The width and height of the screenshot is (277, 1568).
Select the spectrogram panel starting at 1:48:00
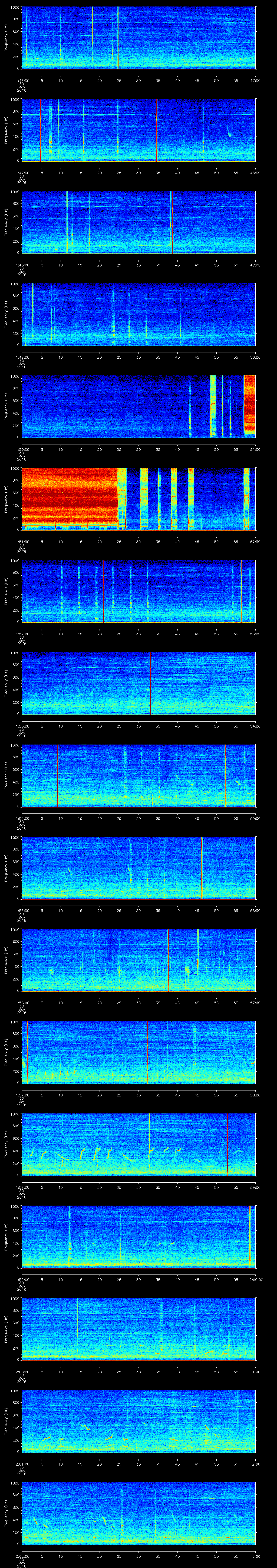138,222
